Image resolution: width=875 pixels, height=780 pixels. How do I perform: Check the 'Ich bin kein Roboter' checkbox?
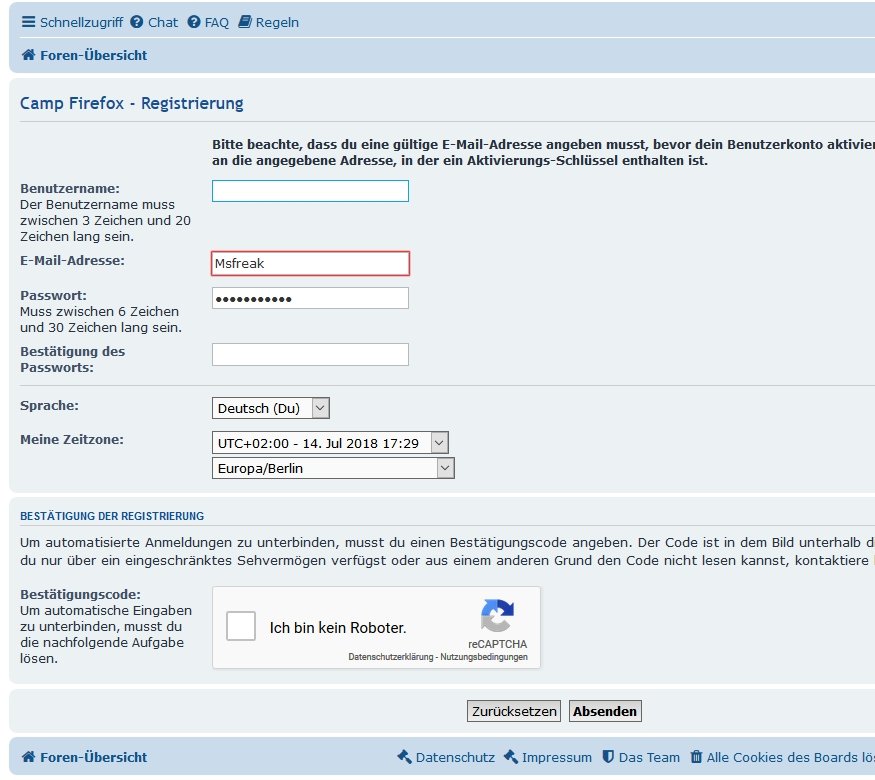coord(241,626)
